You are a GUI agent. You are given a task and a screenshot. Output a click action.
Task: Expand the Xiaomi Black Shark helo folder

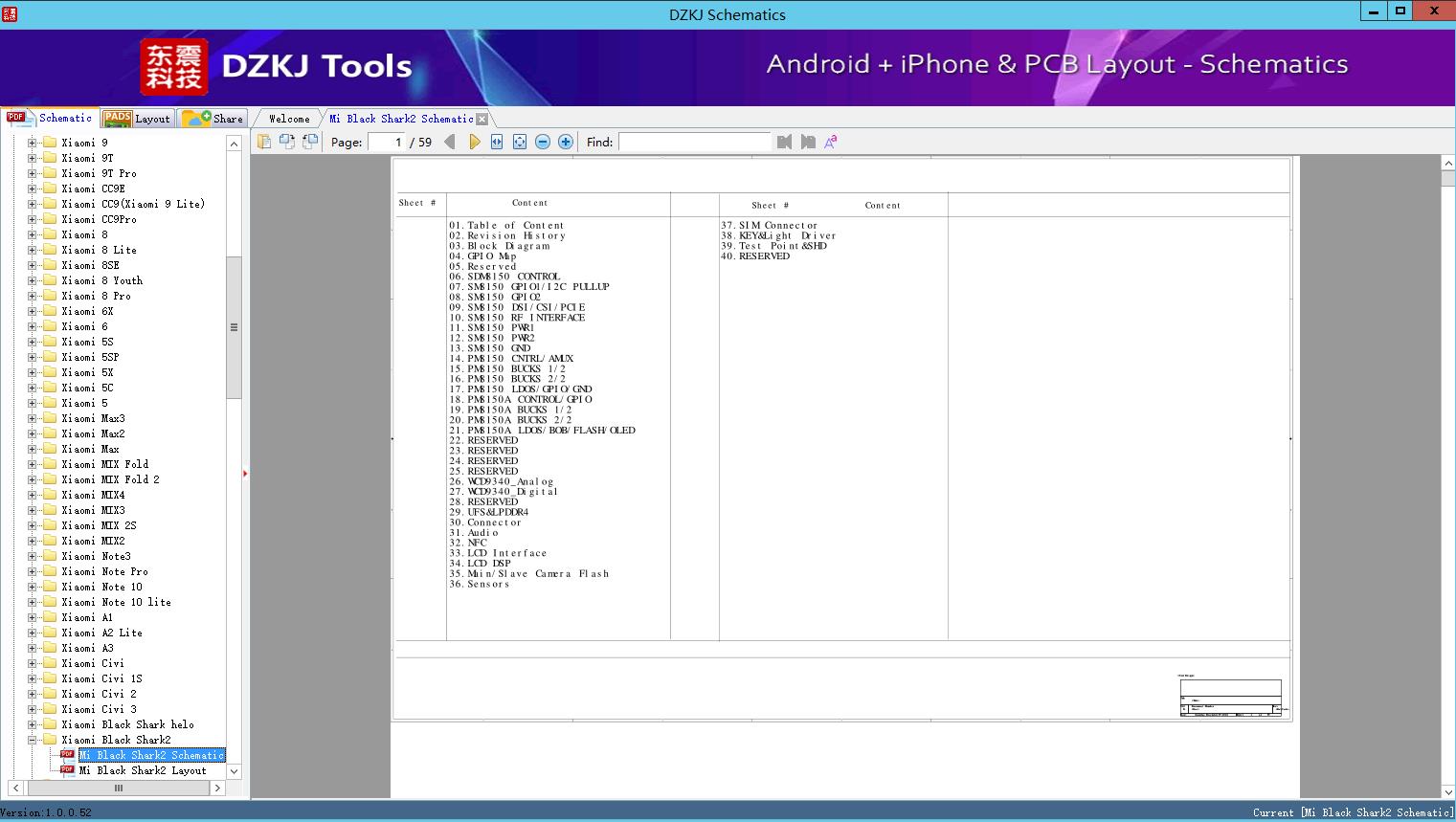(32, 724)
